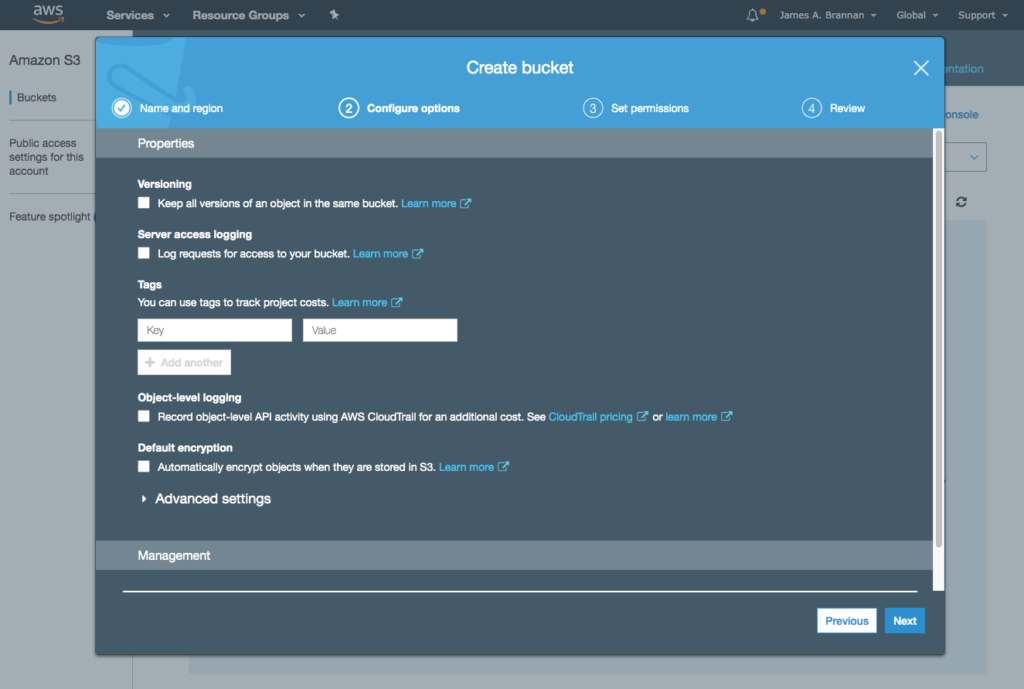This screenshot has width=1024, height=689.
Task: Click external link icon beside Default encryption Learn more
Action: (x=504, y=467)
